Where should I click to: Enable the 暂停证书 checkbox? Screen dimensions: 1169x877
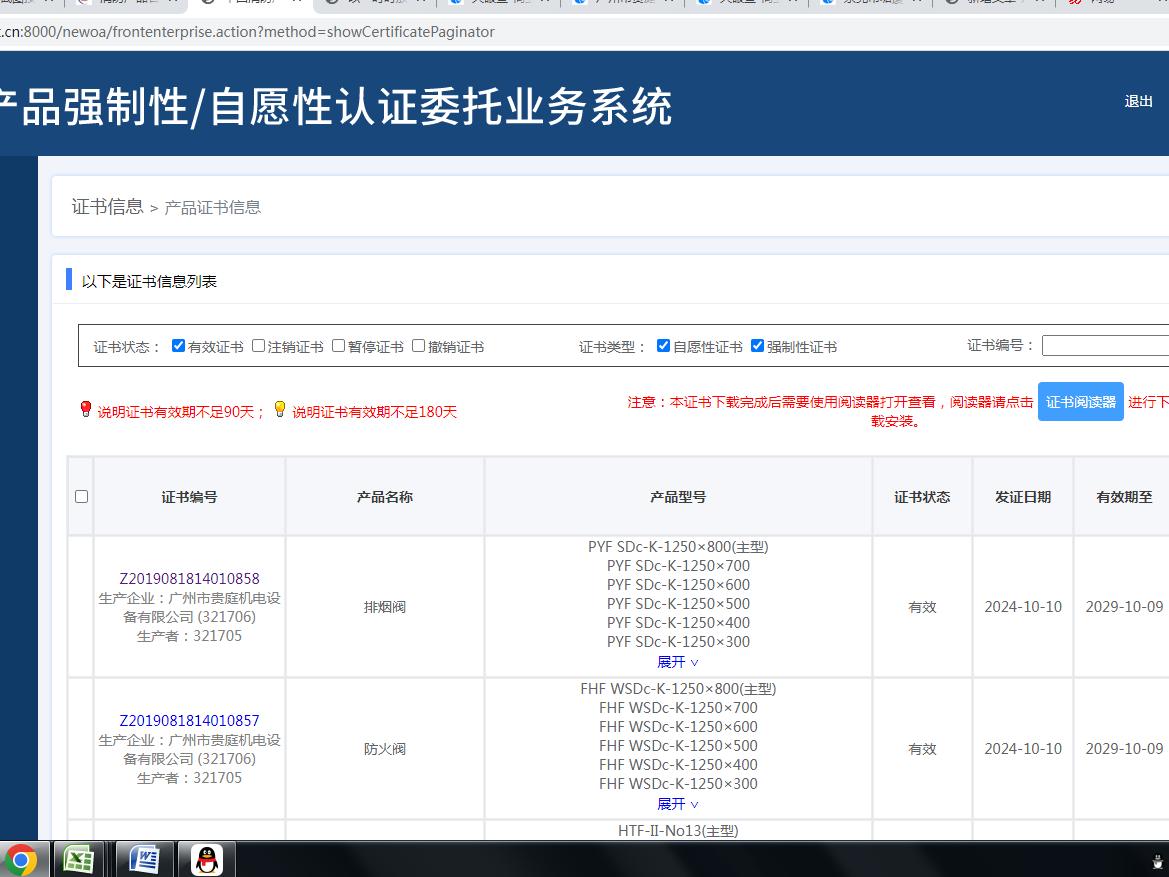click(x=338, y=345)
